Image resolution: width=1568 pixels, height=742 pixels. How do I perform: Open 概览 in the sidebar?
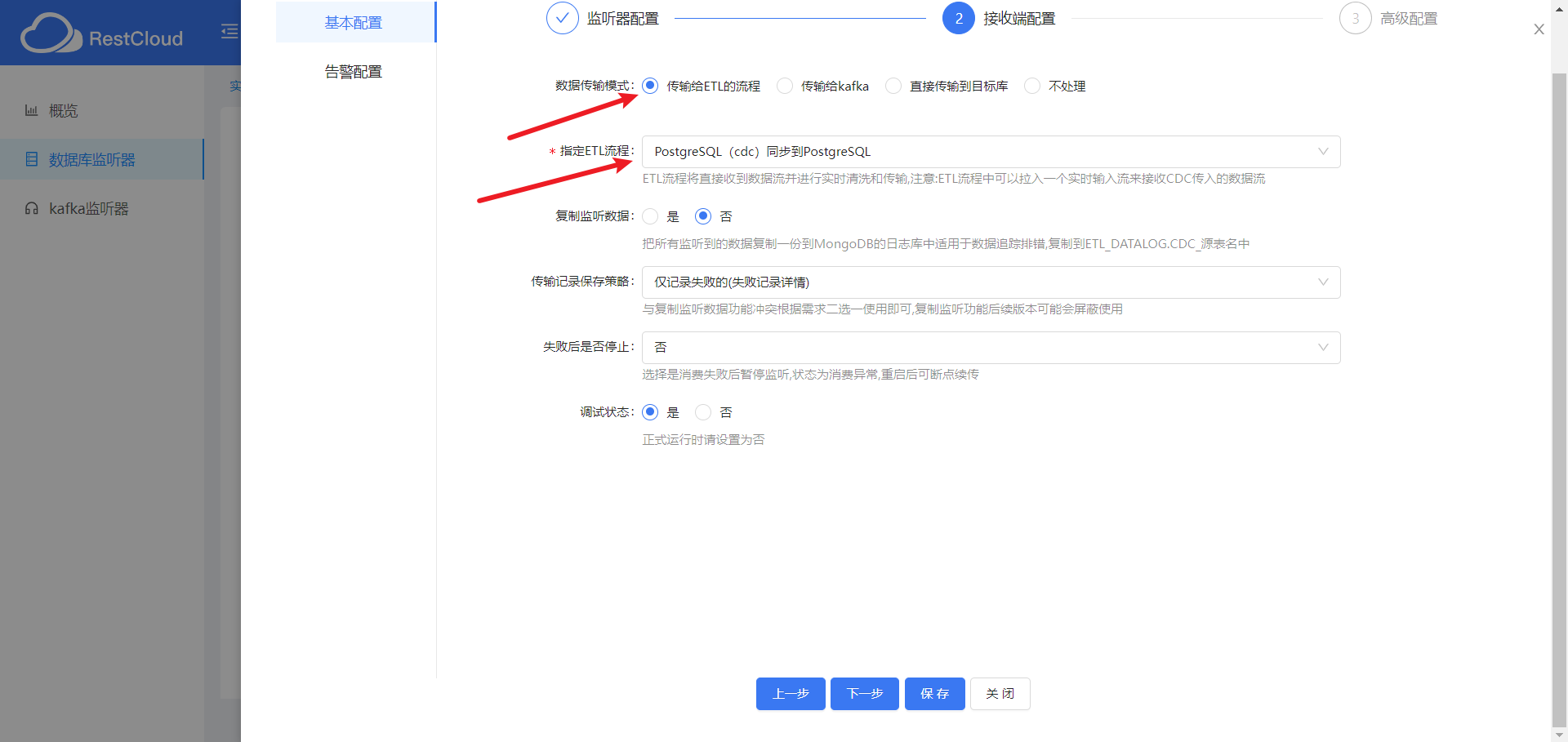coord(101,110)
